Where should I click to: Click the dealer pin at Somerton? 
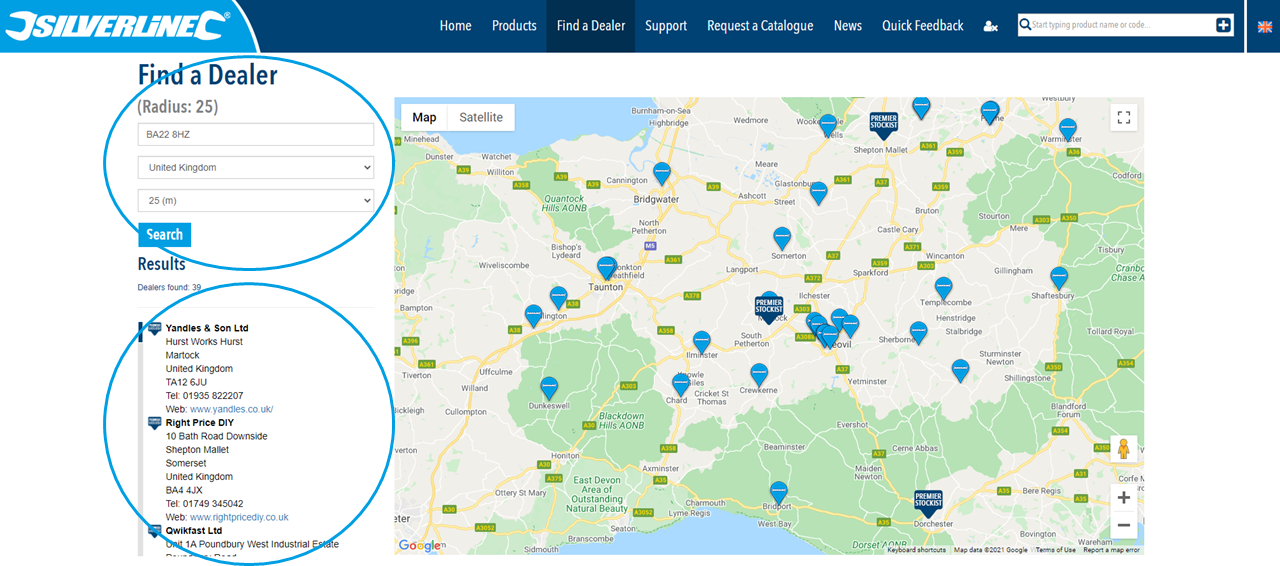pyautogui.click(x=782, y=238)
